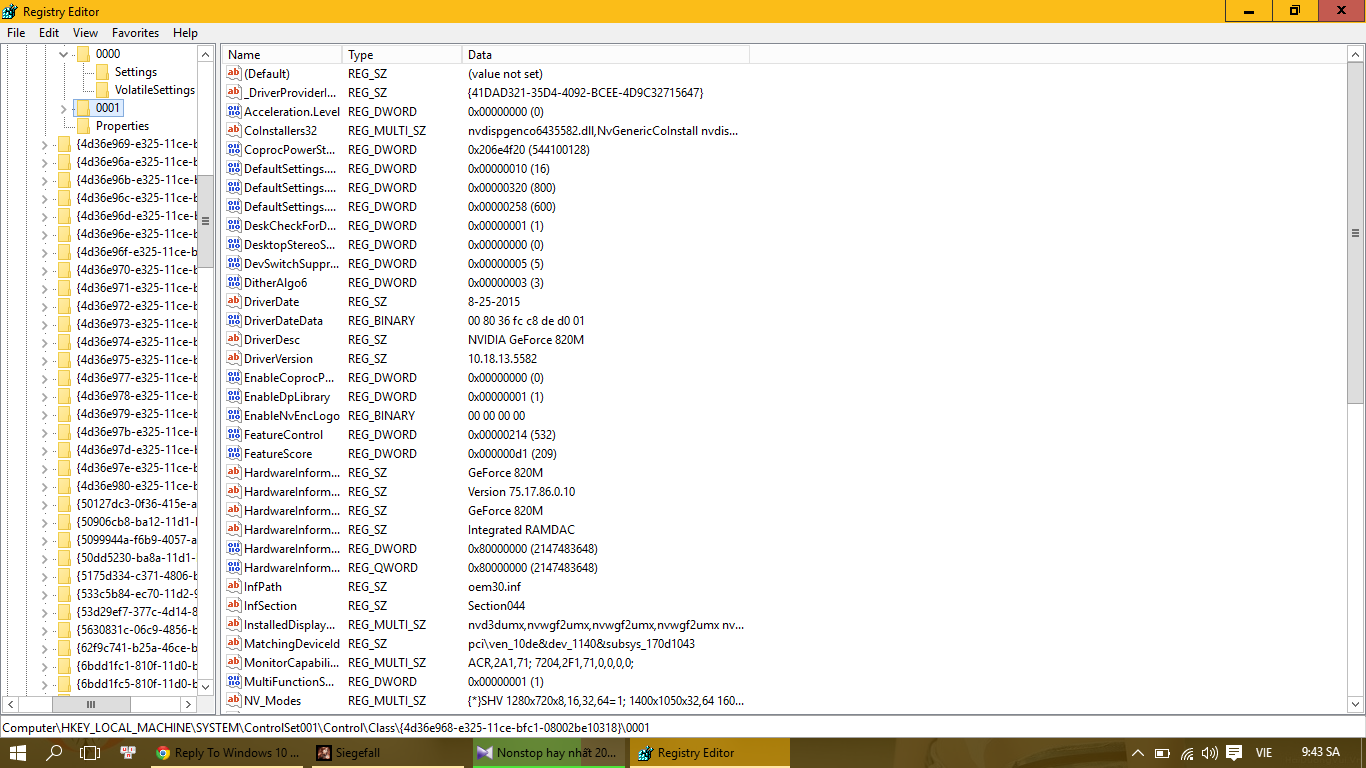This screenshot has width=1366, height=768.
Task: Open the Edit menu
Action: (49, 33)
